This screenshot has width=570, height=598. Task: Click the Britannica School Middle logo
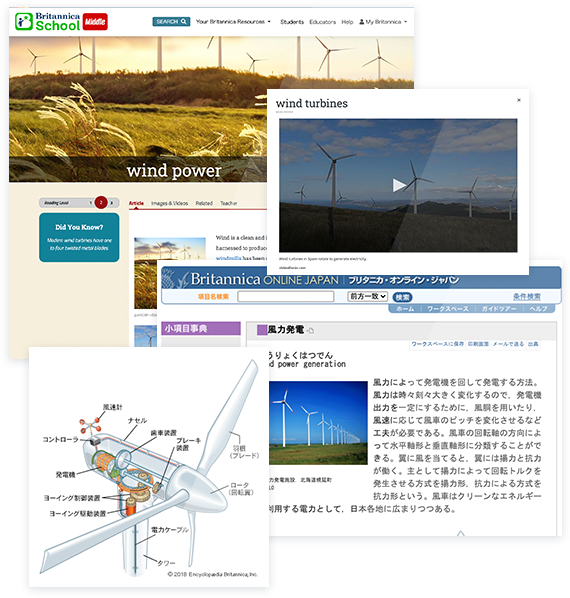(x=61, y=21)
